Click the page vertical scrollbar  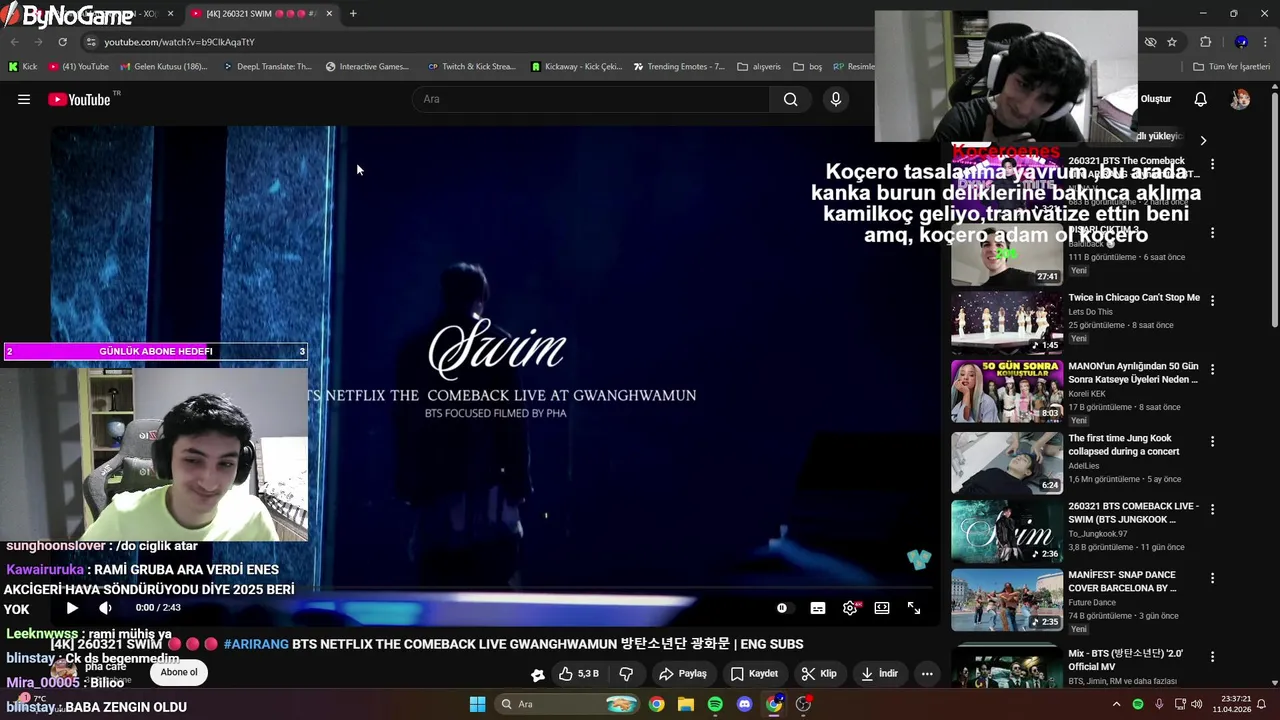1275,208
